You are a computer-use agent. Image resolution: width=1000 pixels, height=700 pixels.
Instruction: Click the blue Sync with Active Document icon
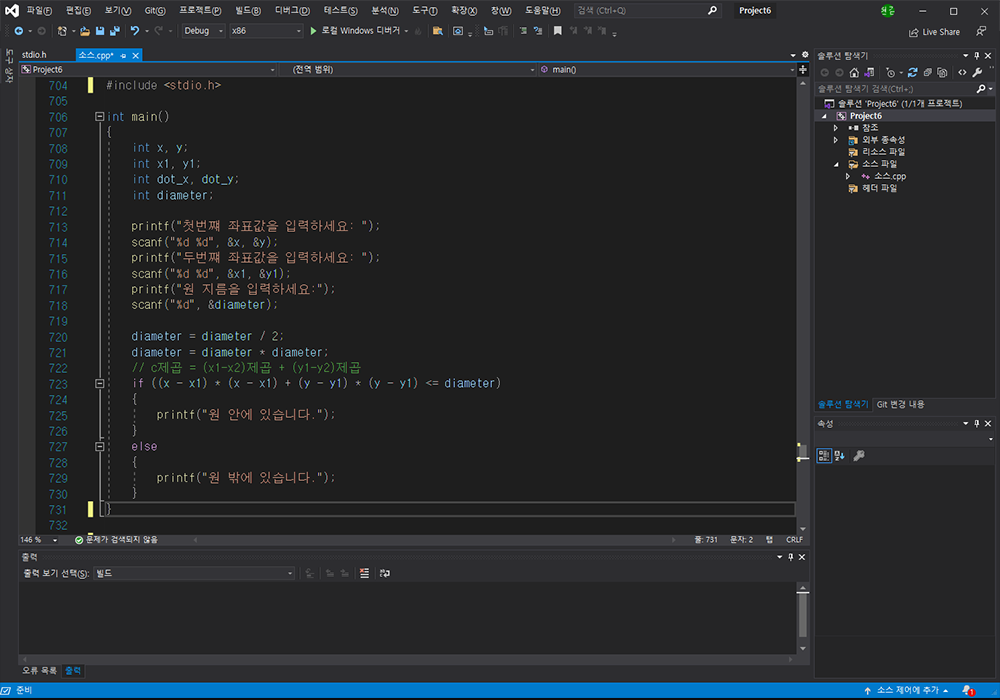(913, 73)
